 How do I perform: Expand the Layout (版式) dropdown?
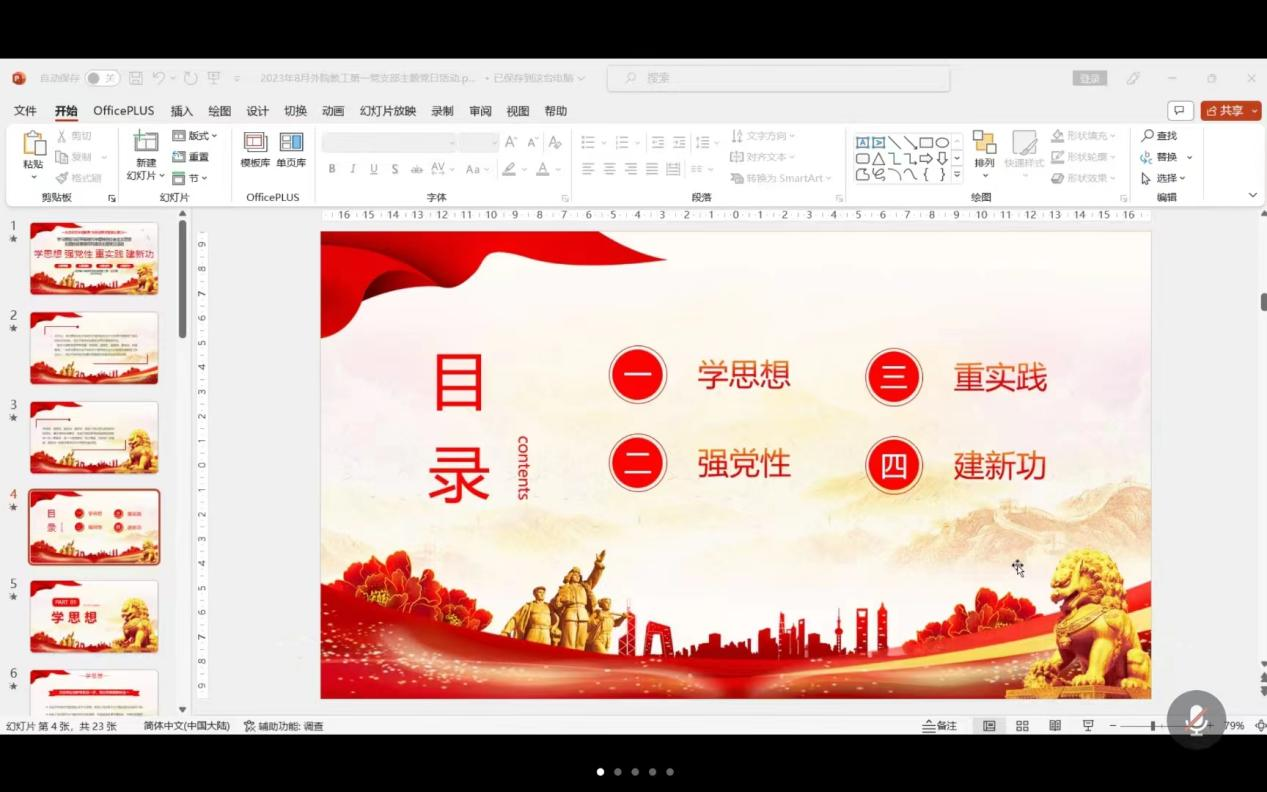click(195, 136)
